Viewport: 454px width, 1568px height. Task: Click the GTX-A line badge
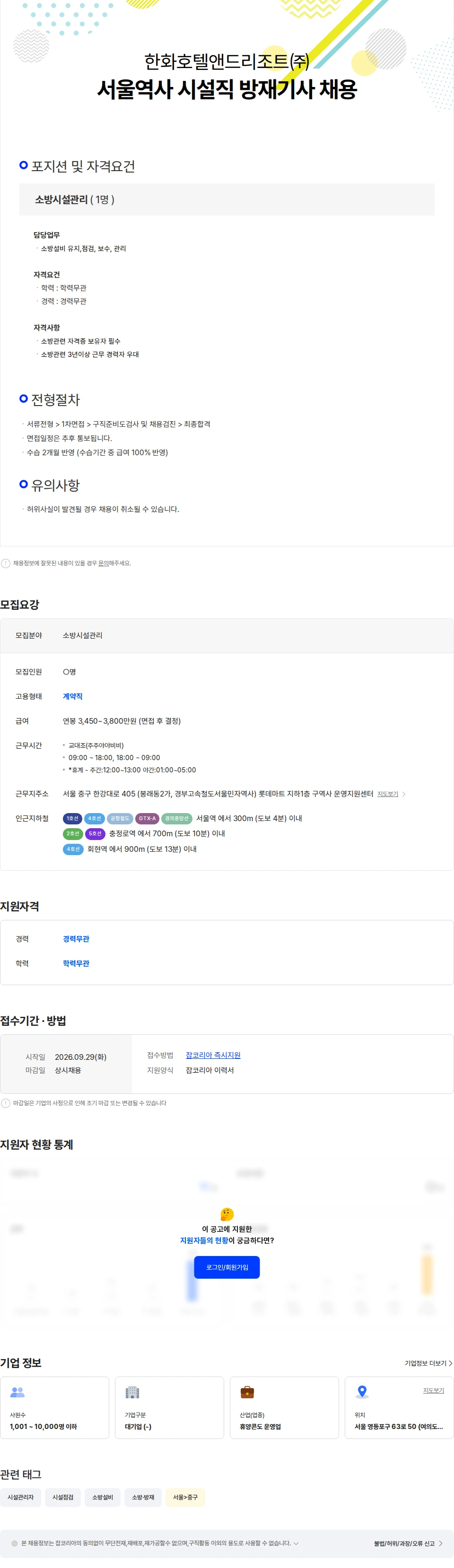pos(147,818)
